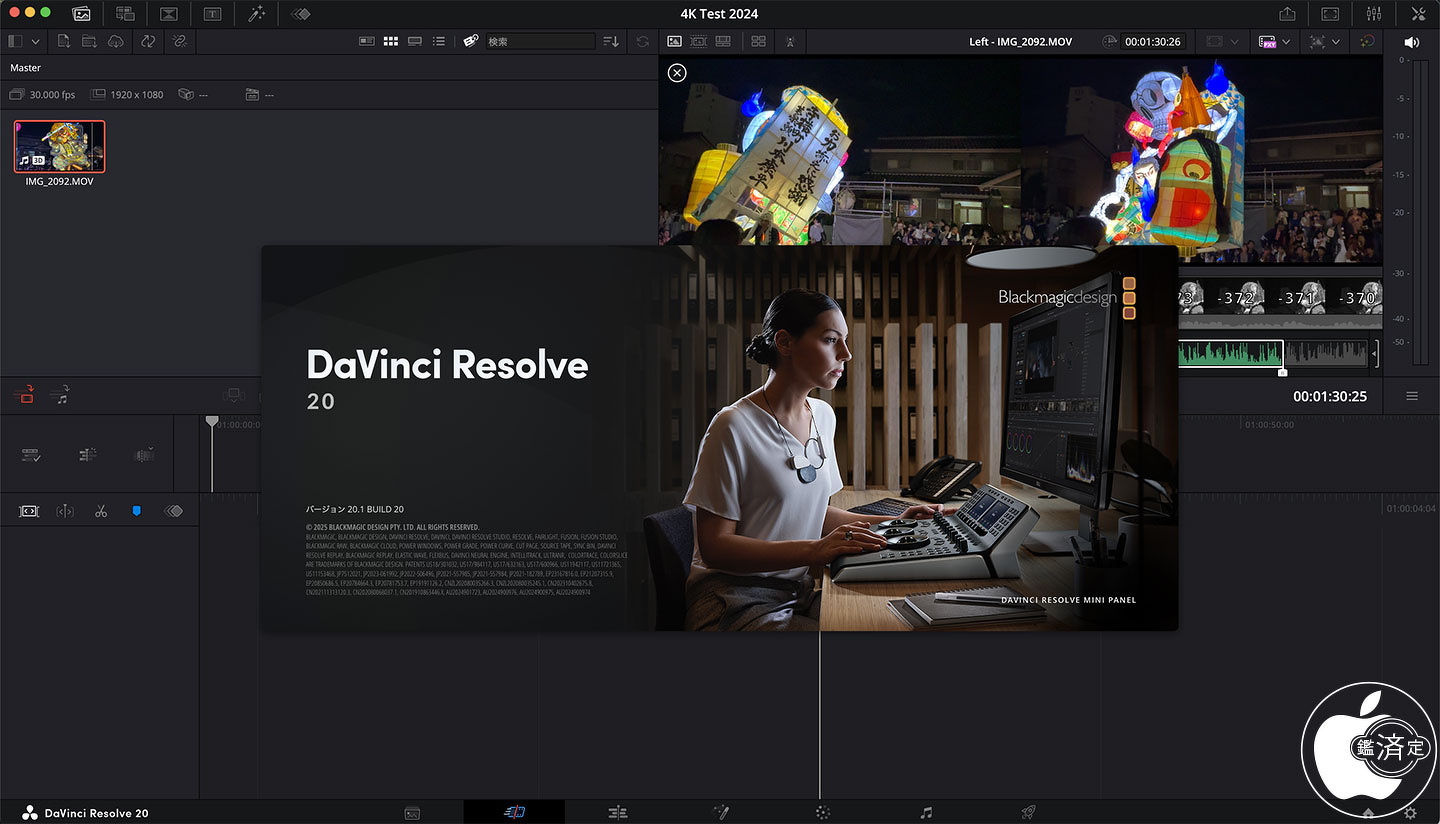1440x824 pixels.
Task: Click the timeline playhead handle
Action: pyautogui.click(x=212, y=422)
